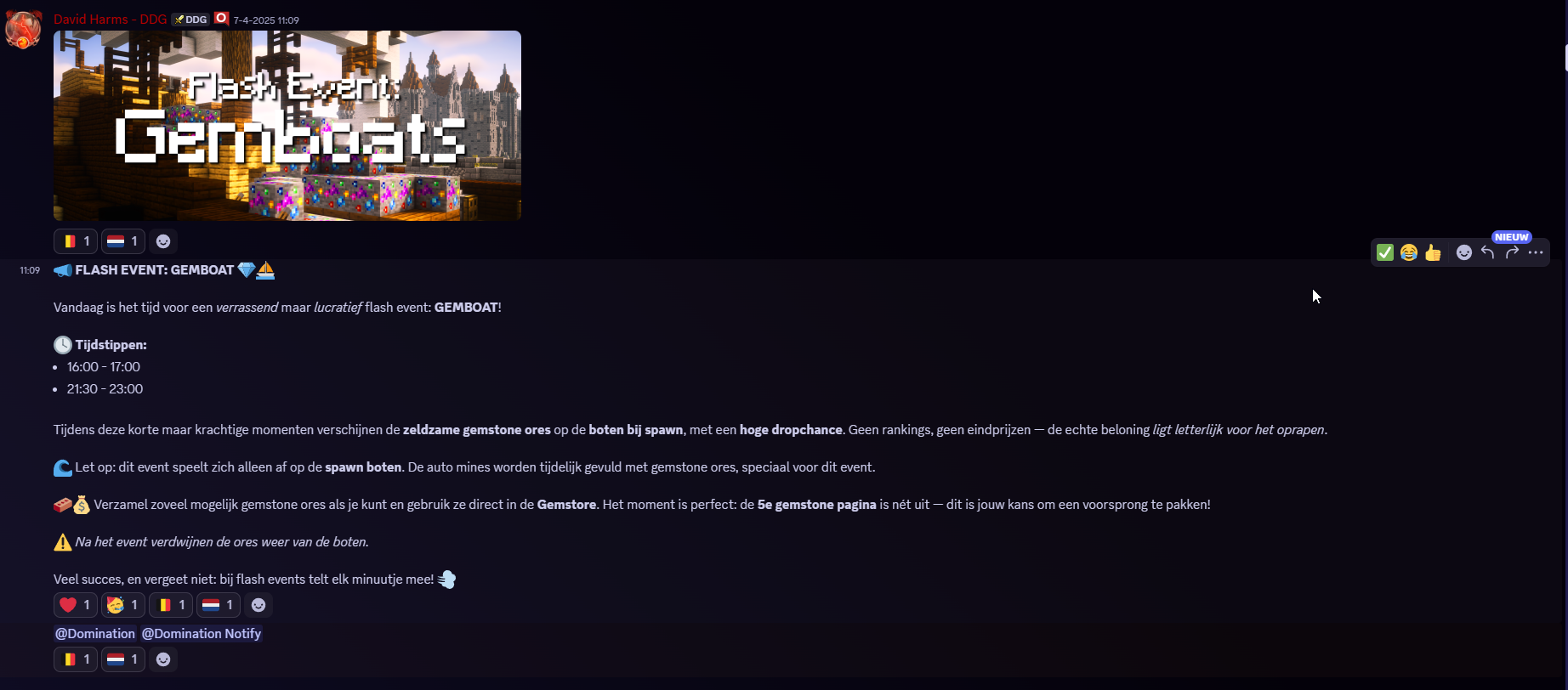Add a reaction next to the heart reaction row
The image size is (1568, 690).
click(258, 605)
